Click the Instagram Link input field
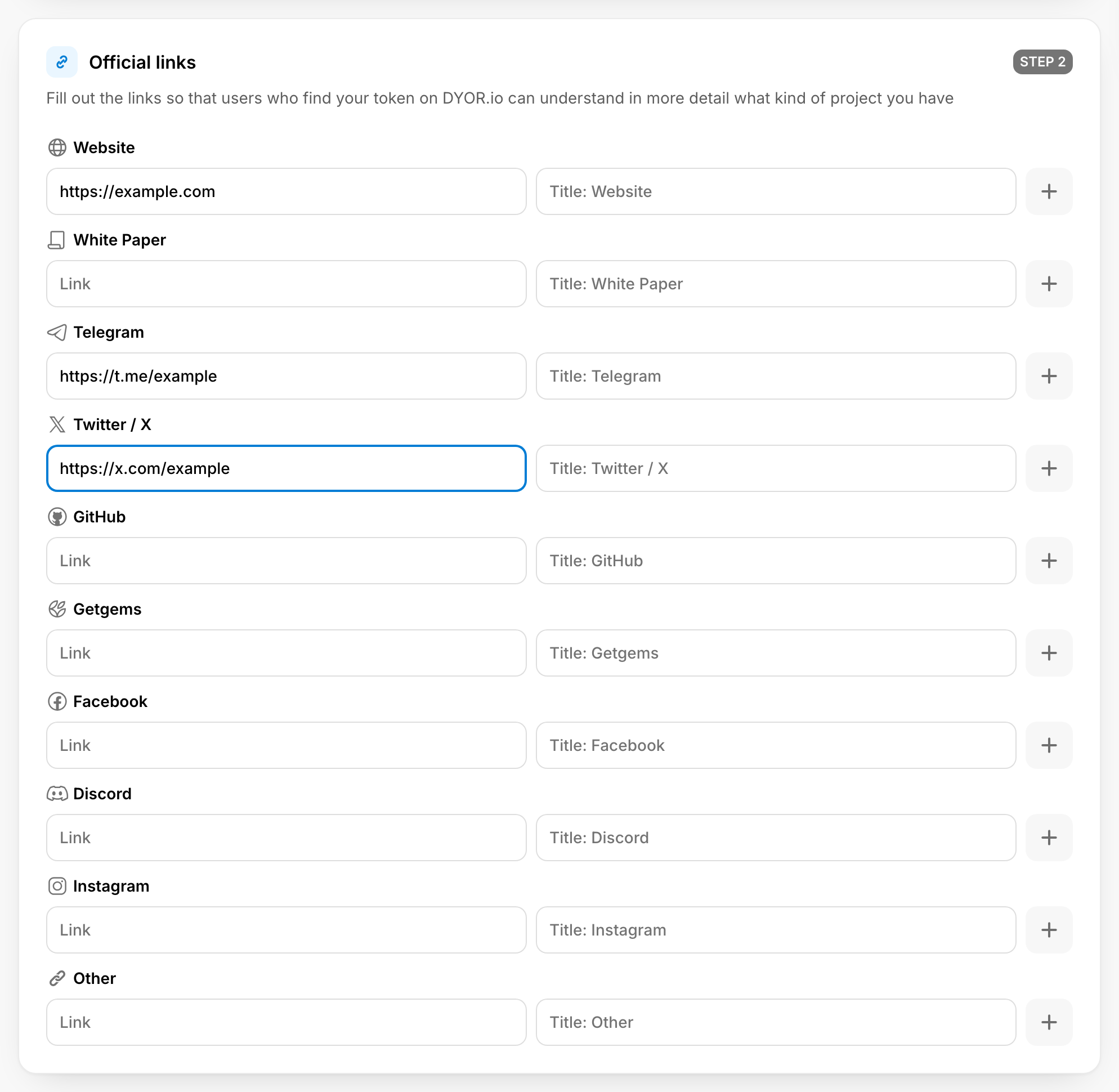 (x=286, y=930)
